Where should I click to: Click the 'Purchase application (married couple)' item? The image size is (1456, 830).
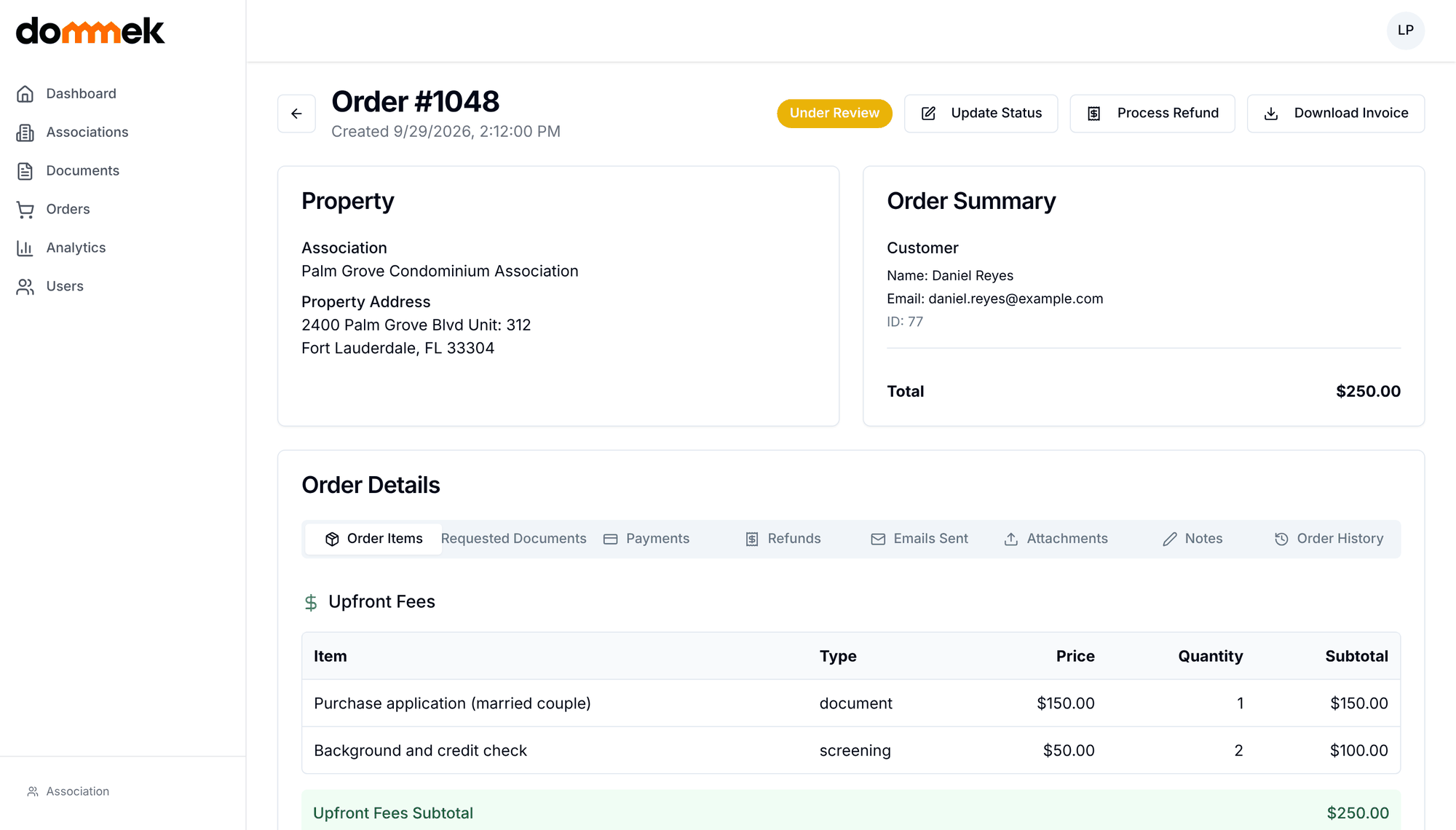click(452, 703)
